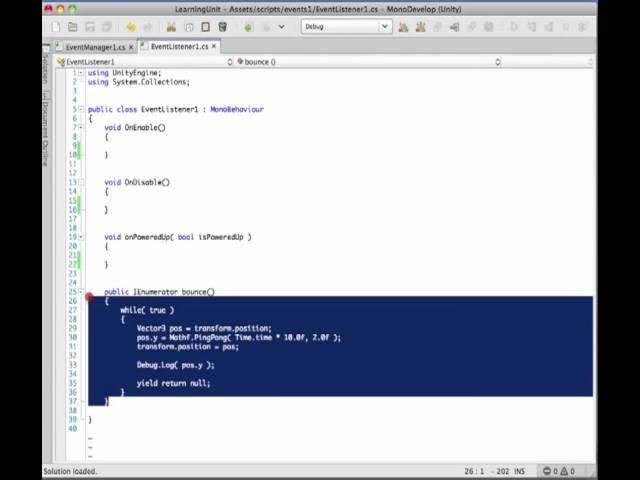Click on 'transform.position = pos;' line
Screen dimensions: 640x480
188,347
